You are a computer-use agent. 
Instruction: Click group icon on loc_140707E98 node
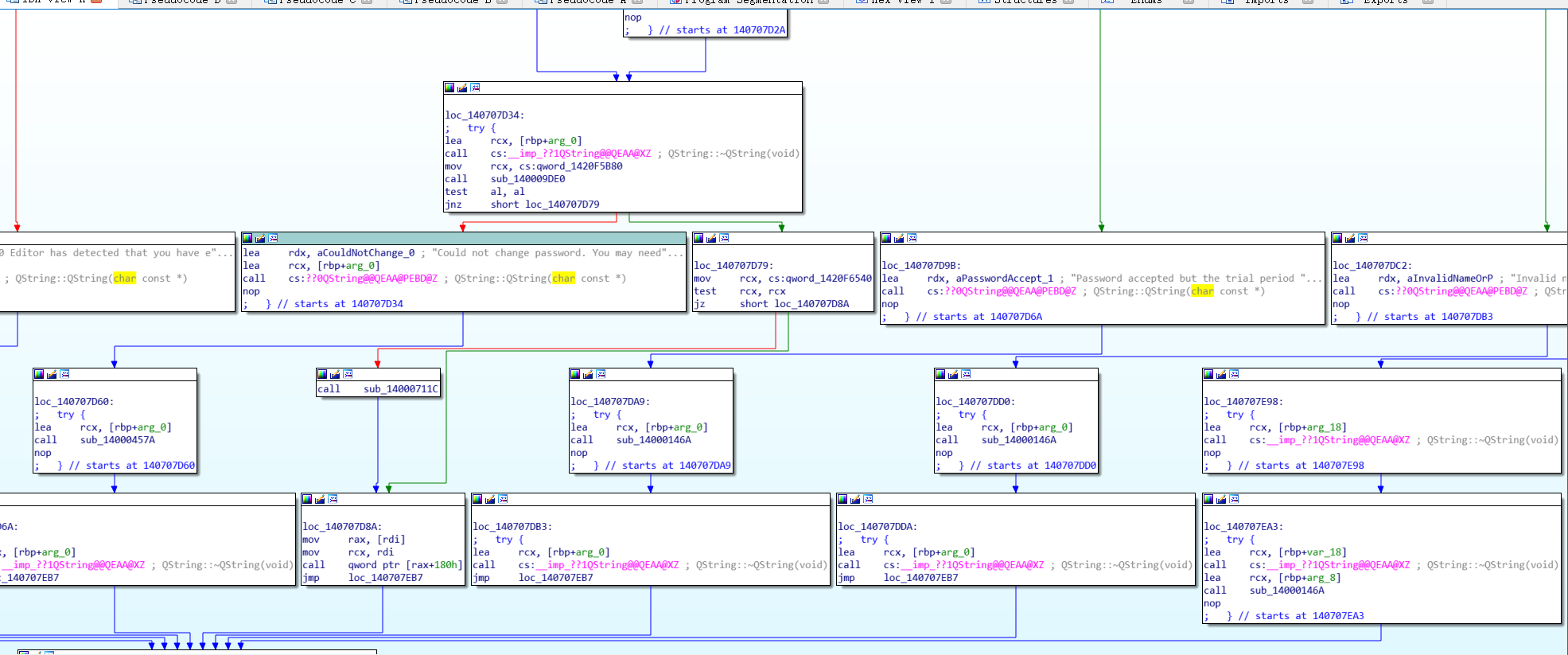click(x=1234, y=374)
